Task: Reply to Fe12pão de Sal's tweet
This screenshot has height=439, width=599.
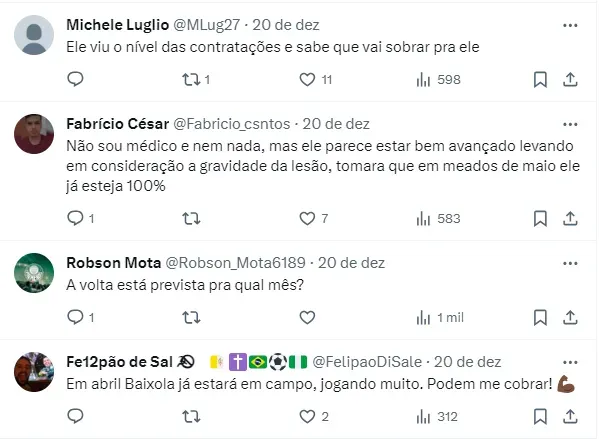Action: tap(75, 416)
